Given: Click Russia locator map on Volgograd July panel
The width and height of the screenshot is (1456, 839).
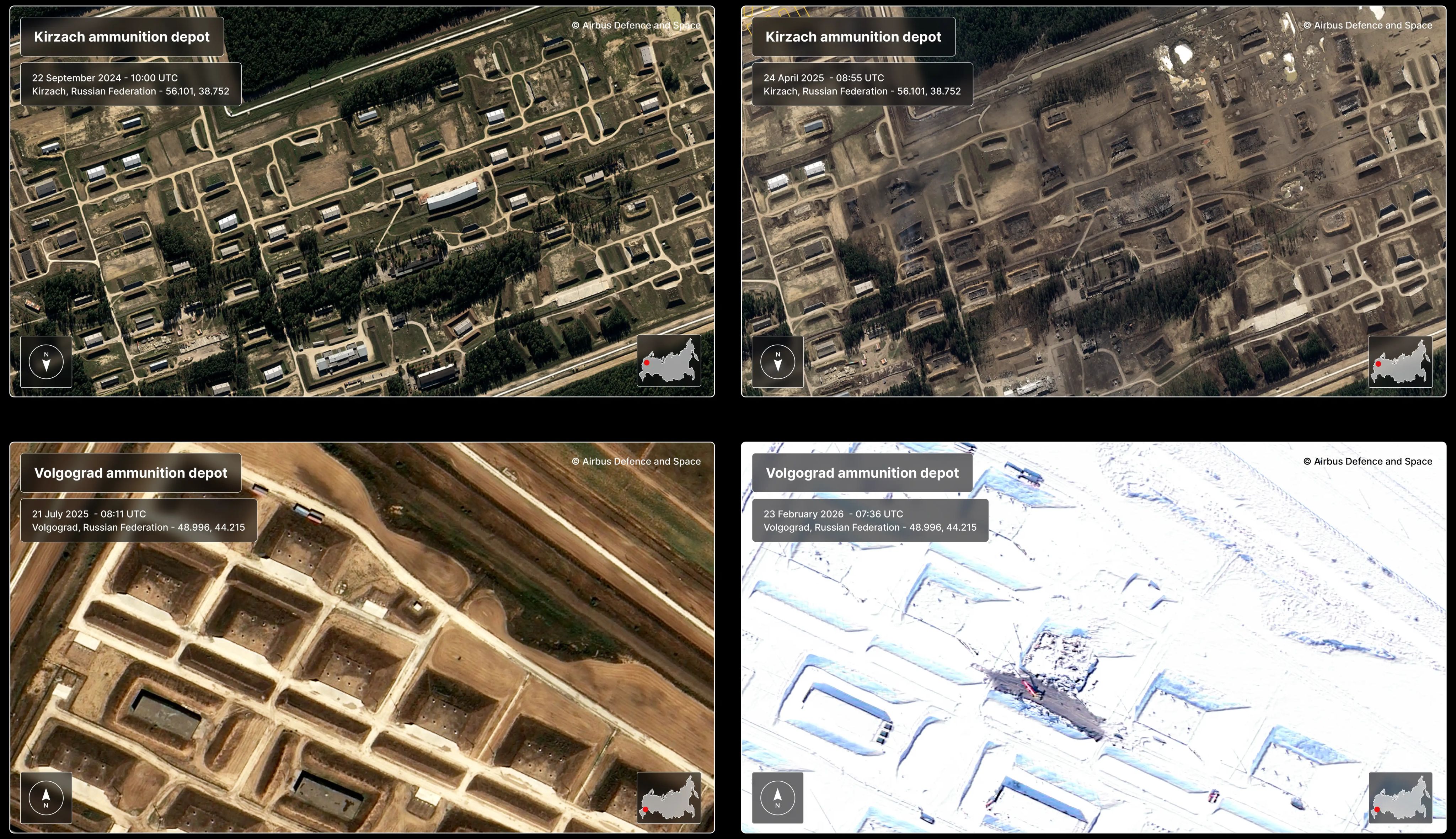Looking at the screenshot, I should (x=669, y=797).
